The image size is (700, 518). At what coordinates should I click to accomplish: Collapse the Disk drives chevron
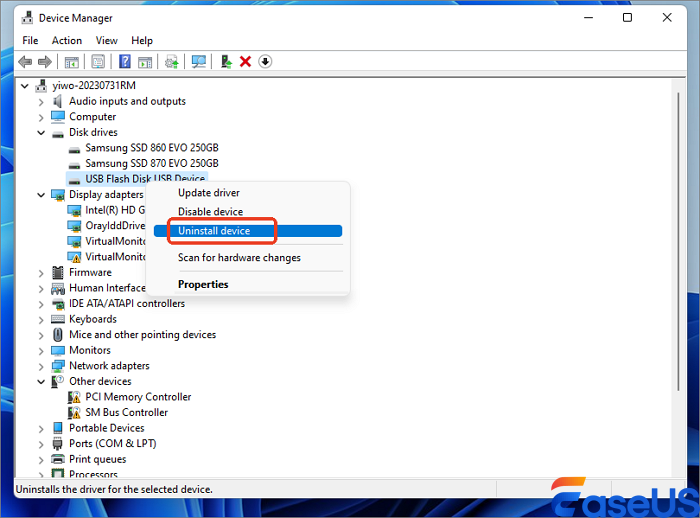41,133
